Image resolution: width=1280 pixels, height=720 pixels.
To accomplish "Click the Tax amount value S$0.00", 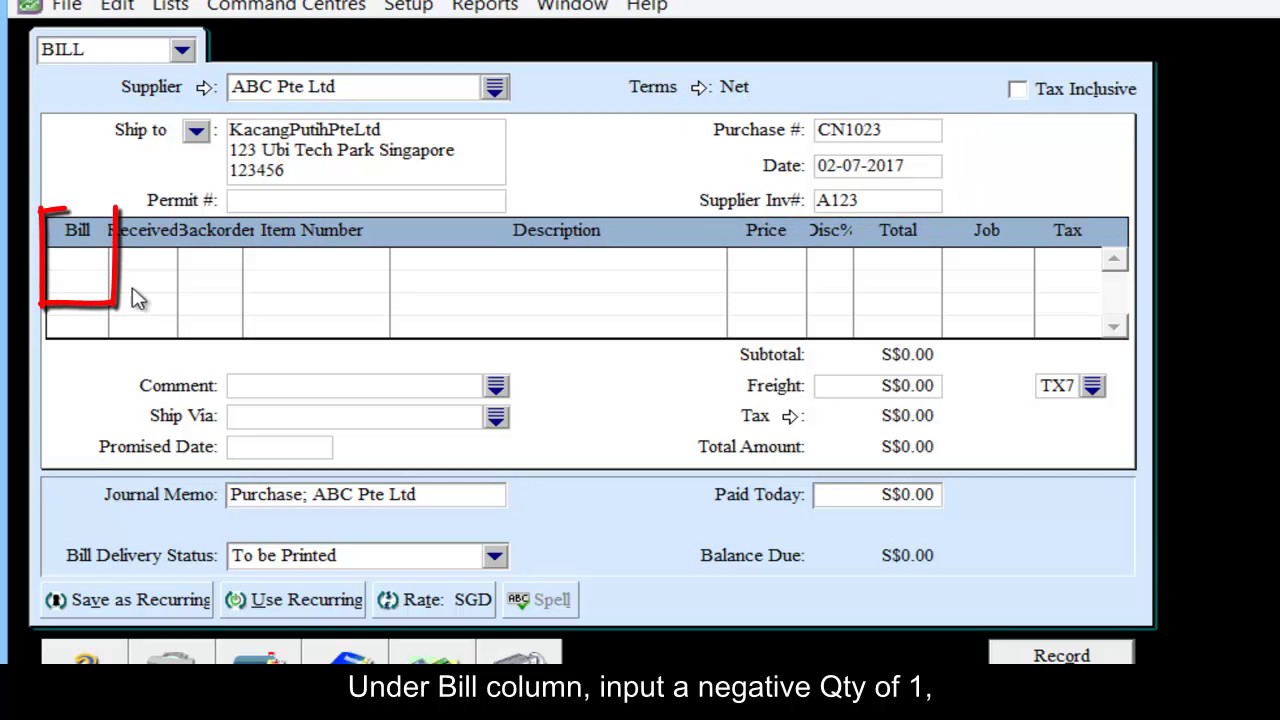I will coord(907,416).
